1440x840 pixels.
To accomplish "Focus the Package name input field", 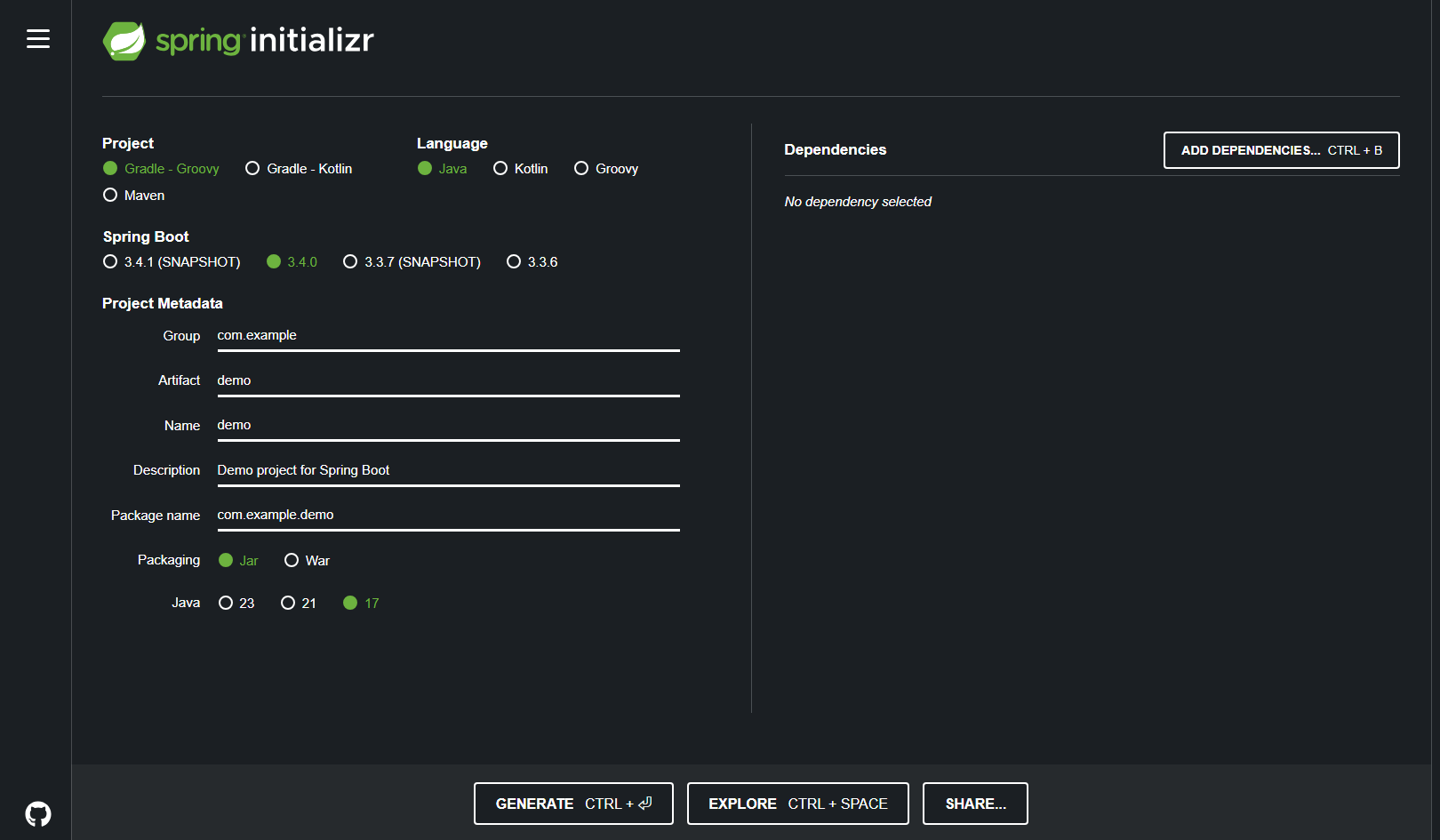I will [448, 516].
